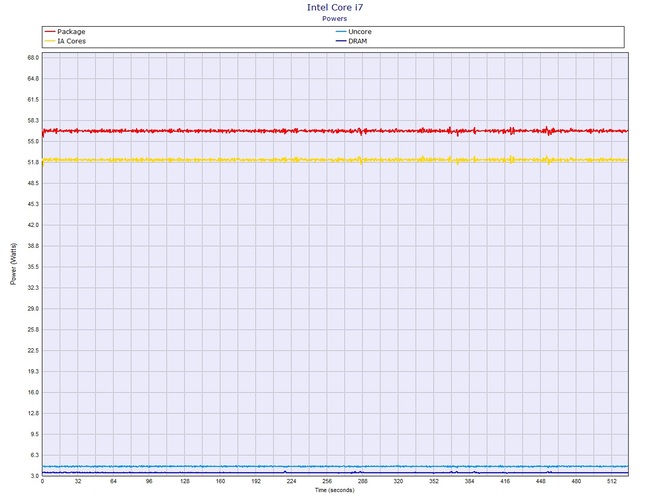The image size is (670, 502).
Task: Click the 32.3 y-axis label
Action: point(33,288)
